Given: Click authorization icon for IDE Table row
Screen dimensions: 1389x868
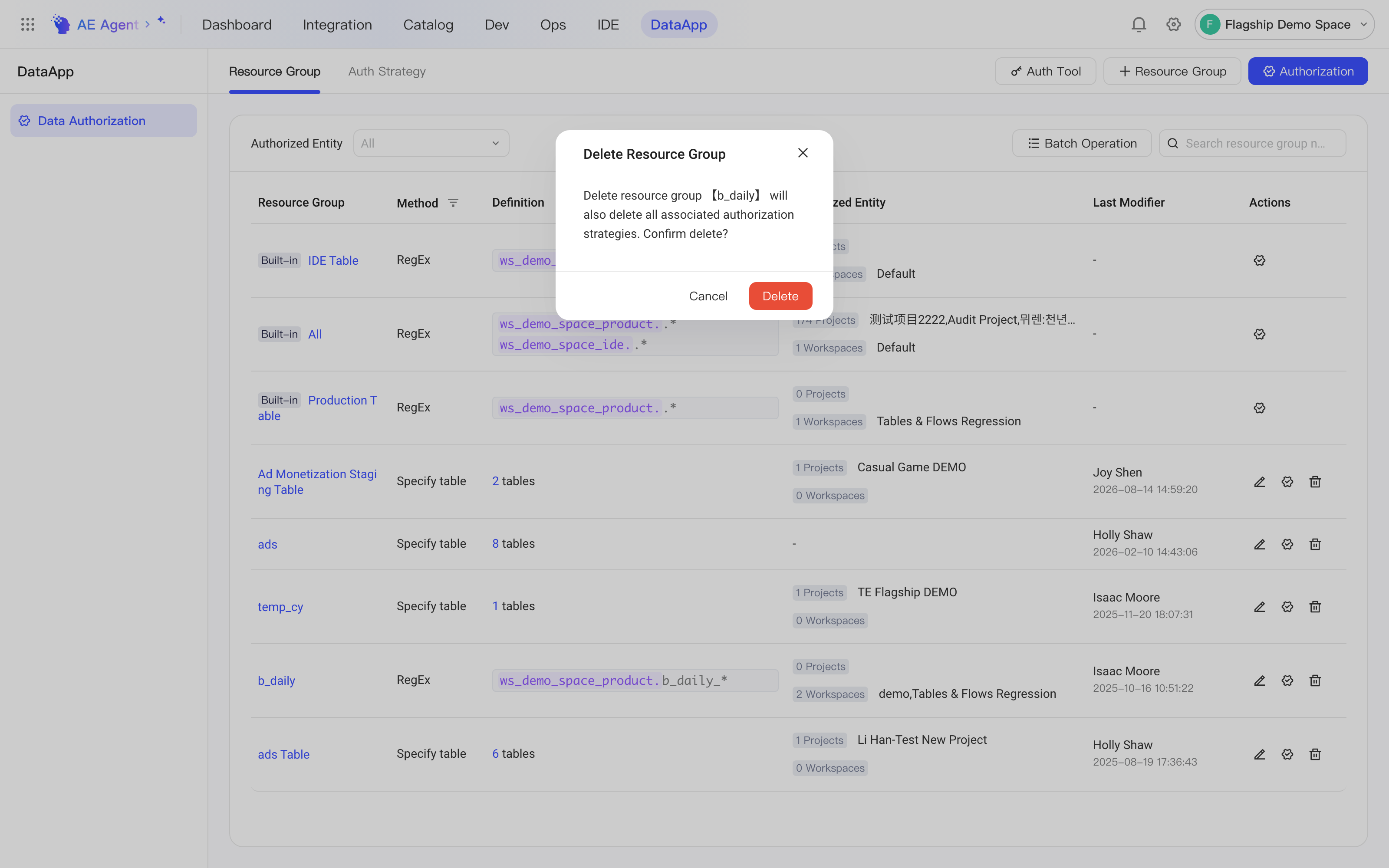Looking at the screenshot, I should coord(1259,260).
